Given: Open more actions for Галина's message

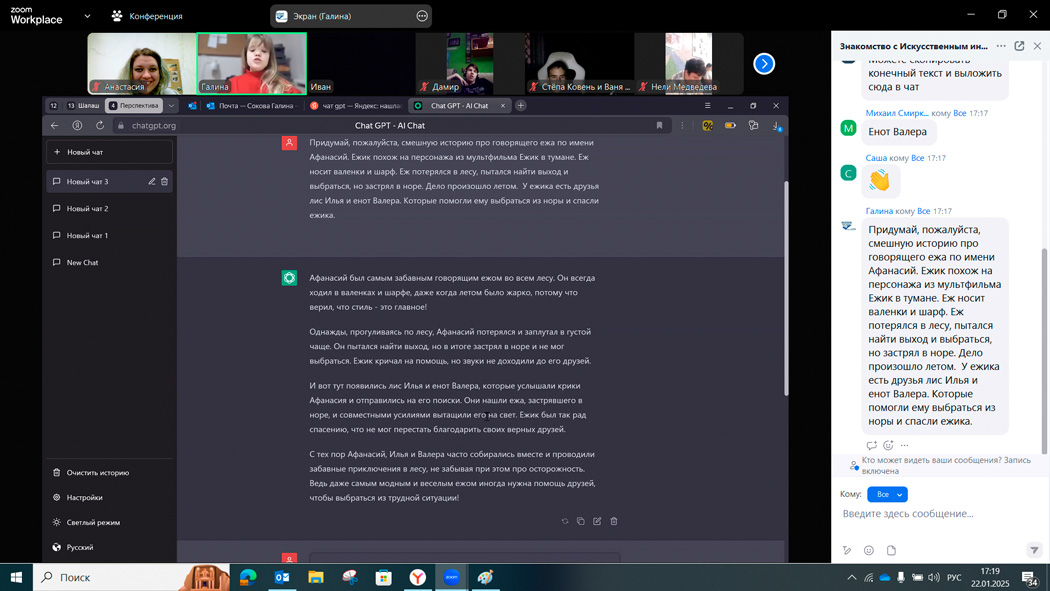Looking at the screenshot, I should pyautogui.click(x=905, y=445).
